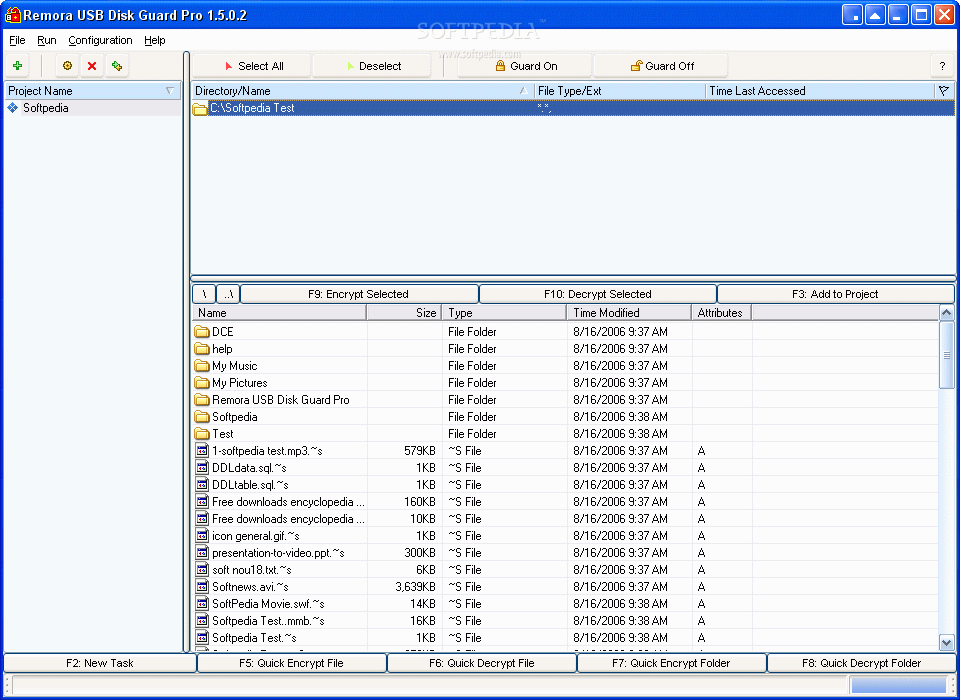Click the progress bar in the status bar

coord(899,685)
